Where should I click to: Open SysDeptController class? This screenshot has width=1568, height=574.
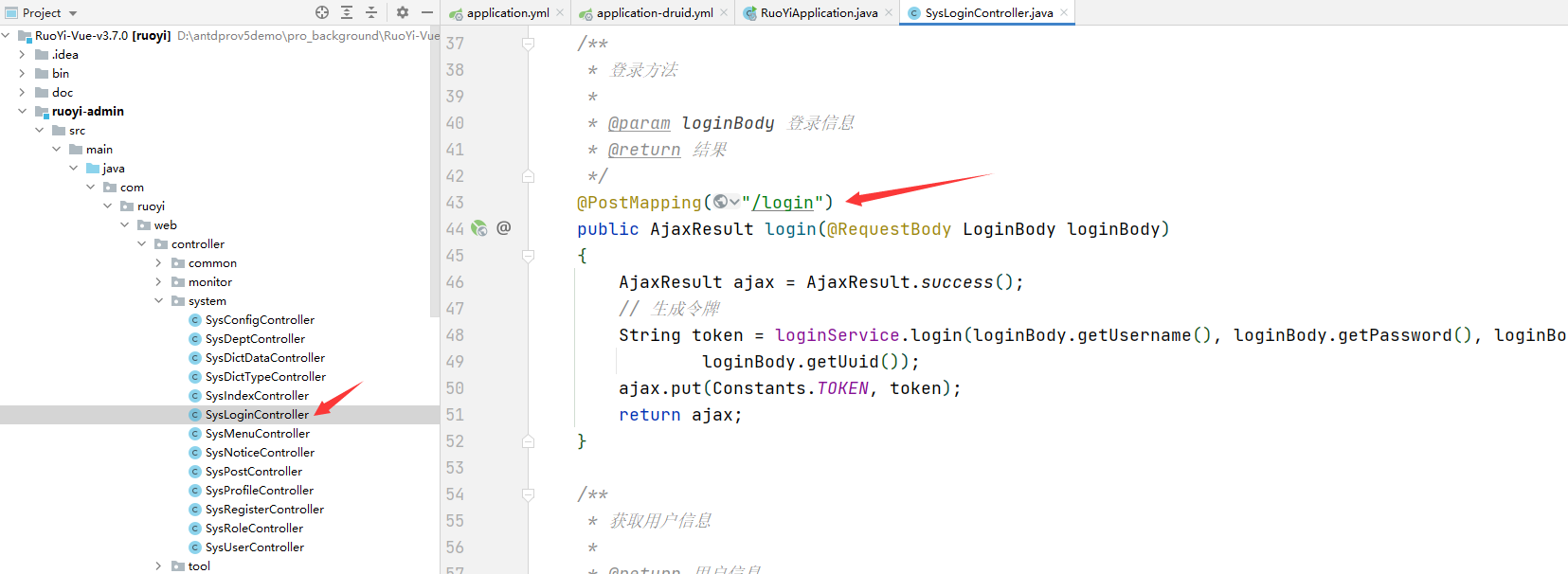[255, 338]
